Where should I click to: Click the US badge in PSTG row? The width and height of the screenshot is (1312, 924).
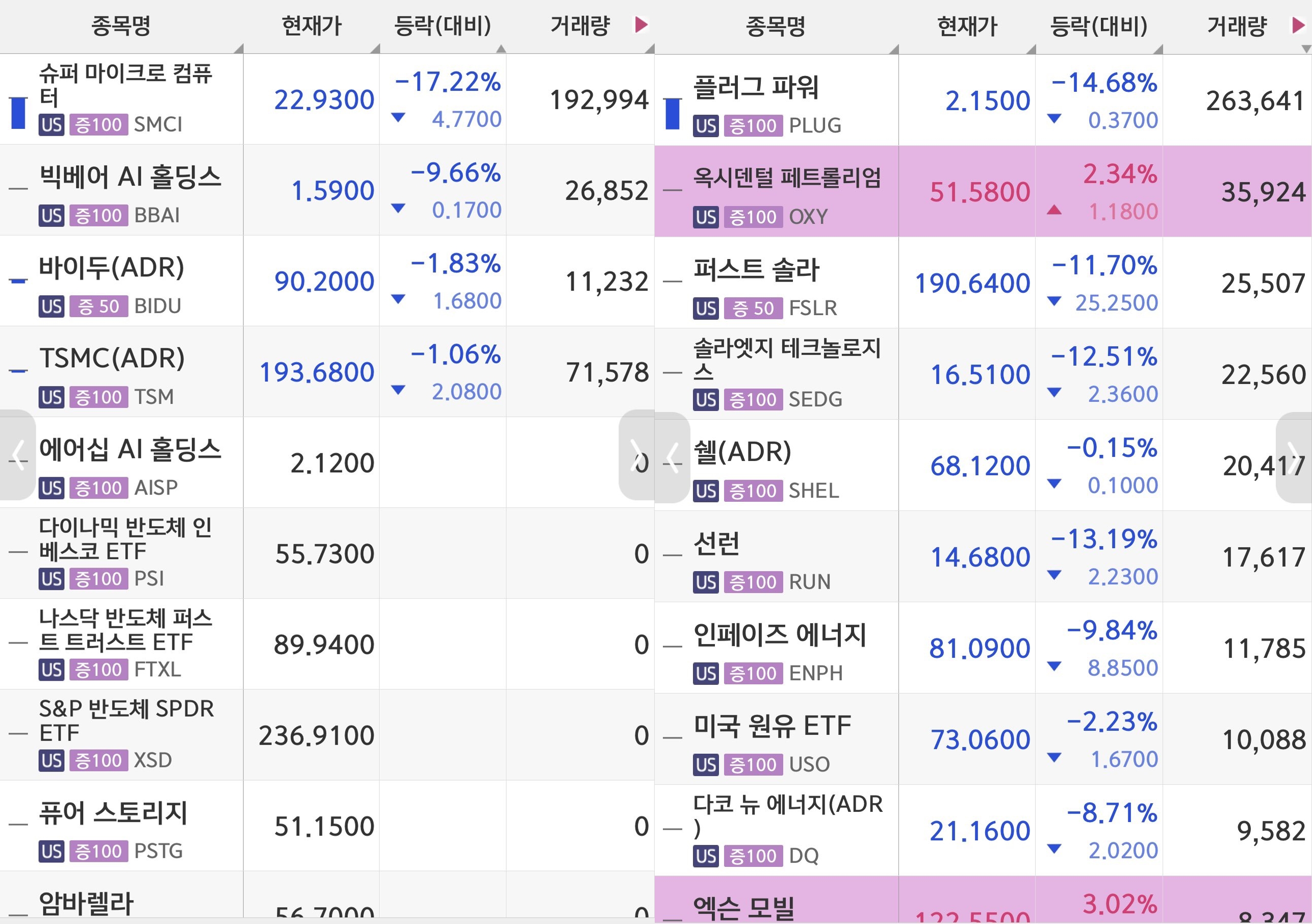click(52, 852)
